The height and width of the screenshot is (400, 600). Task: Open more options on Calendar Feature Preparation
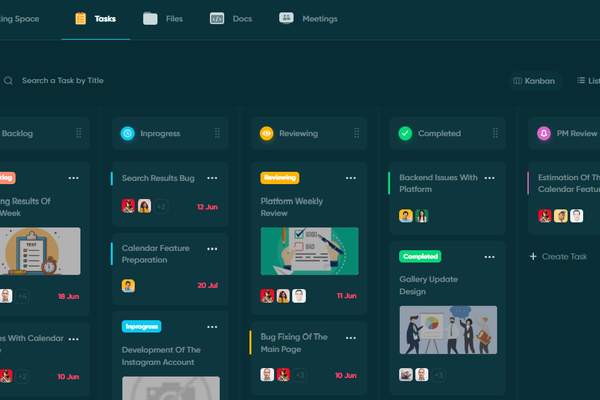point(212,249)
